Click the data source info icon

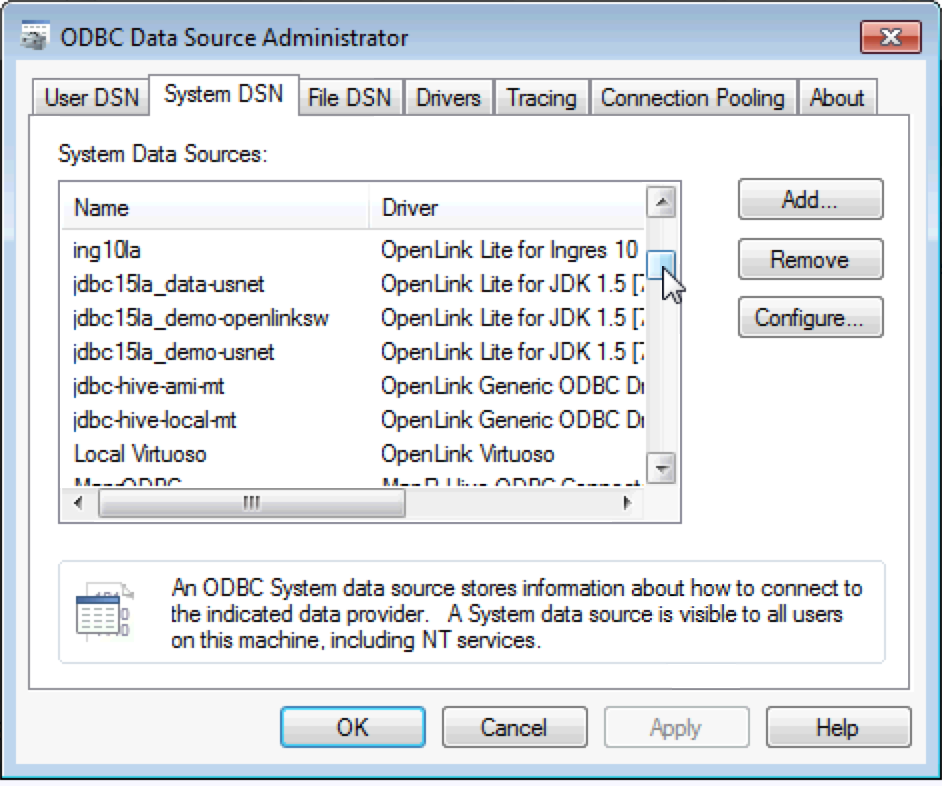click(104, 612)
